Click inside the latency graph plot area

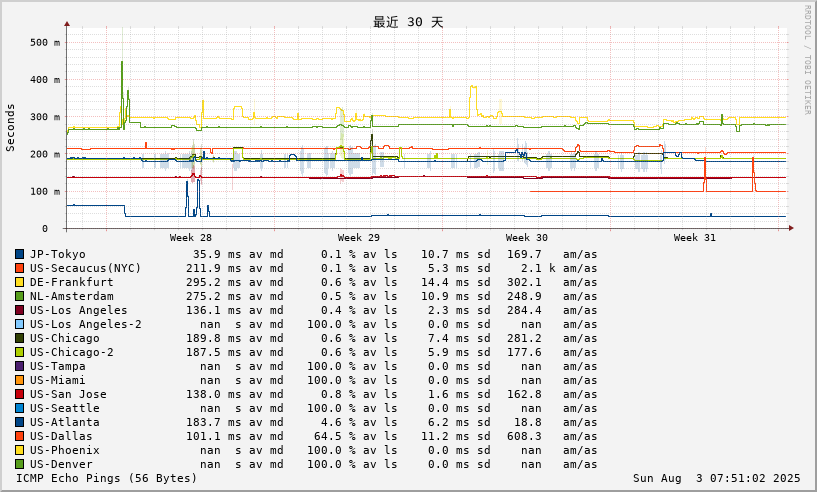point(427,128)
